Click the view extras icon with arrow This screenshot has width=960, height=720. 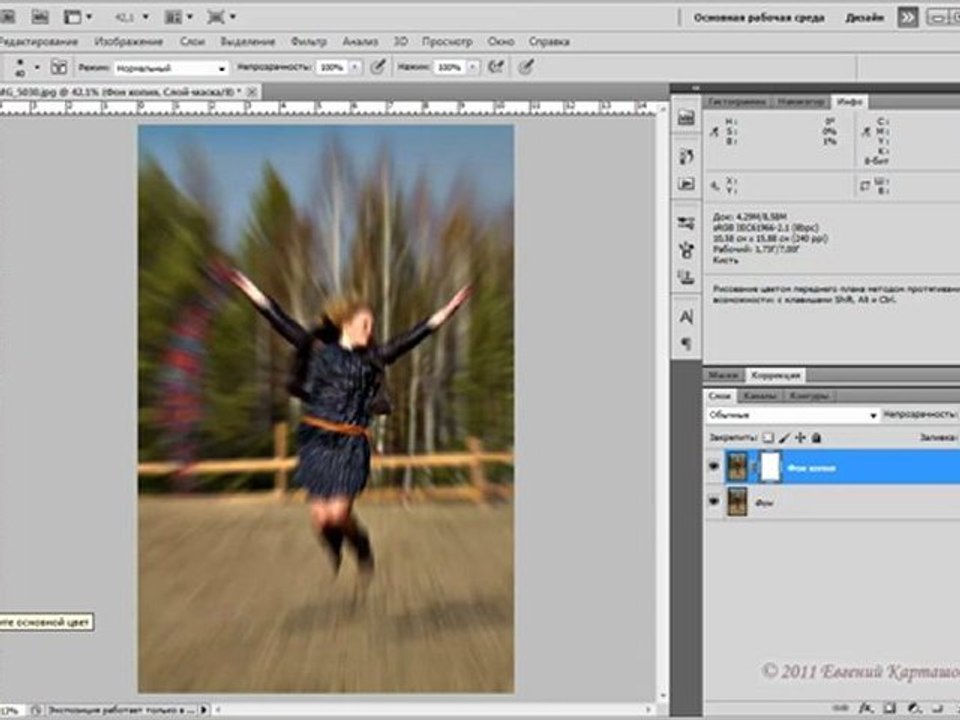(x=78, y=17)
